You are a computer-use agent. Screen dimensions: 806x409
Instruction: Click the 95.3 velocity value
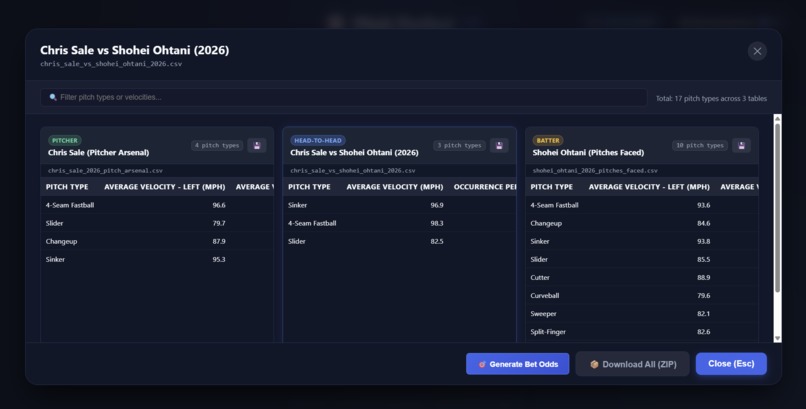click(219, 259)
